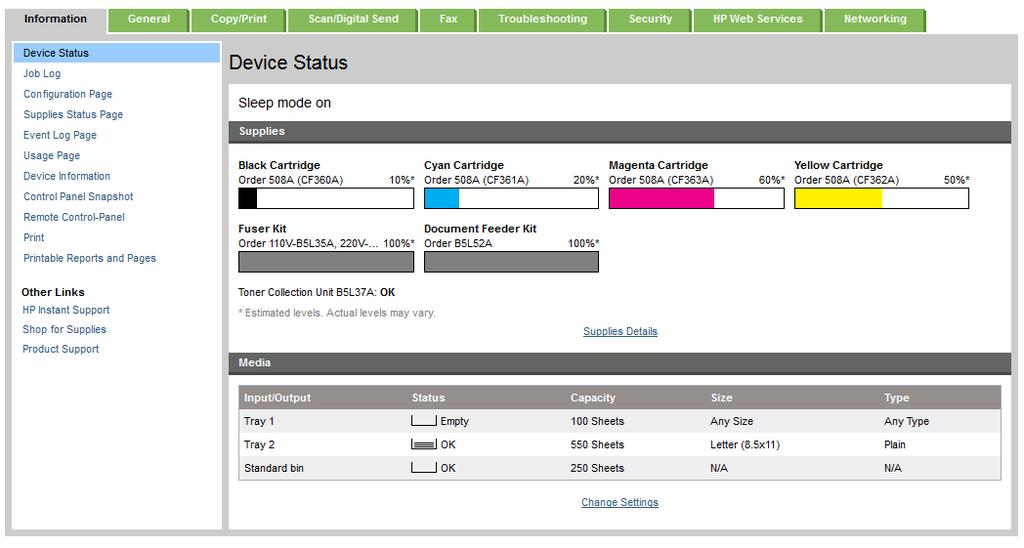Screen dimensions: 1024x548
Task: Click the Supplies Details link
Action: pos(620,332)
